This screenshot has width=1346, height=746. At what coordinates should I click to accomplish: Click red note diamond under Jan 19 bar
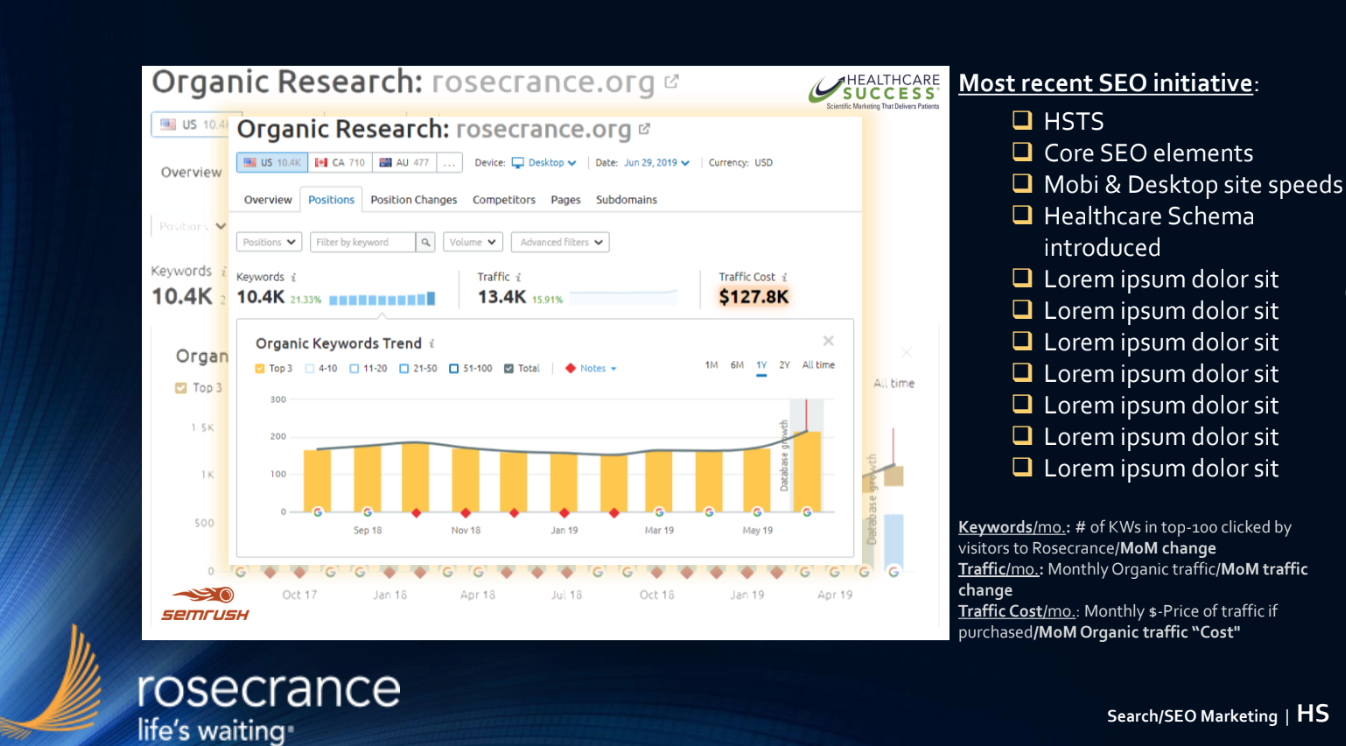tap(564, 512)
